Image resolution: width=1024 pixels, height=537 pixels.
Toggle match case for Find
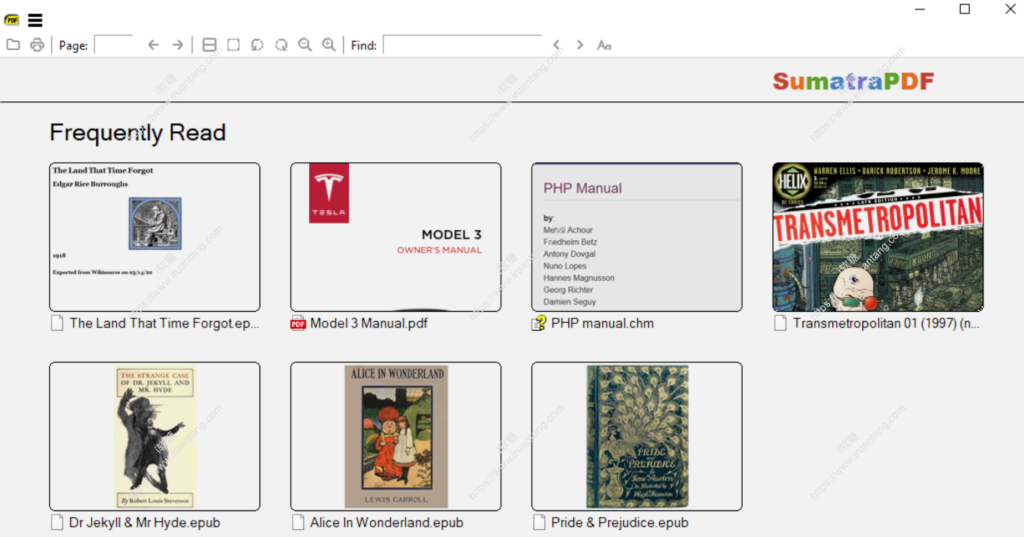604,45
